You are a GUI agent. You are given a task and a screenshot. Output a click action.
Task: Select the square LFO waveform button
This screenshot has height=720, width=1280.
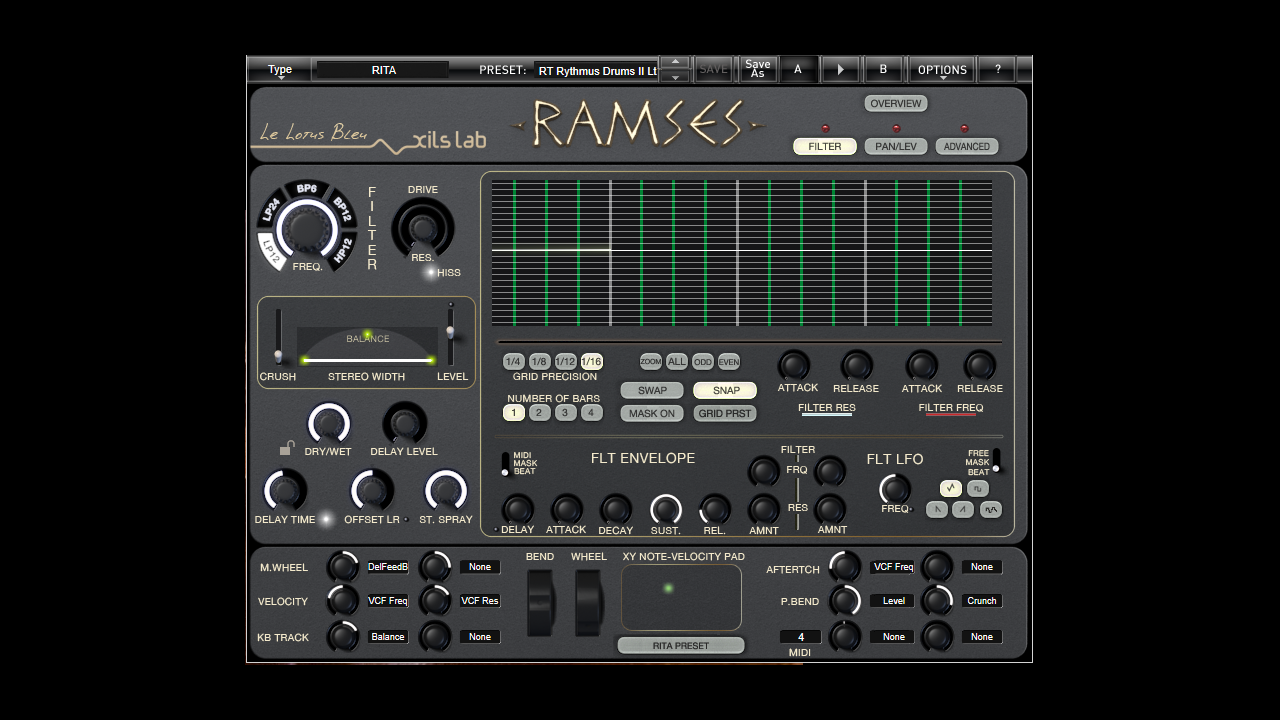tap(978, 488)
